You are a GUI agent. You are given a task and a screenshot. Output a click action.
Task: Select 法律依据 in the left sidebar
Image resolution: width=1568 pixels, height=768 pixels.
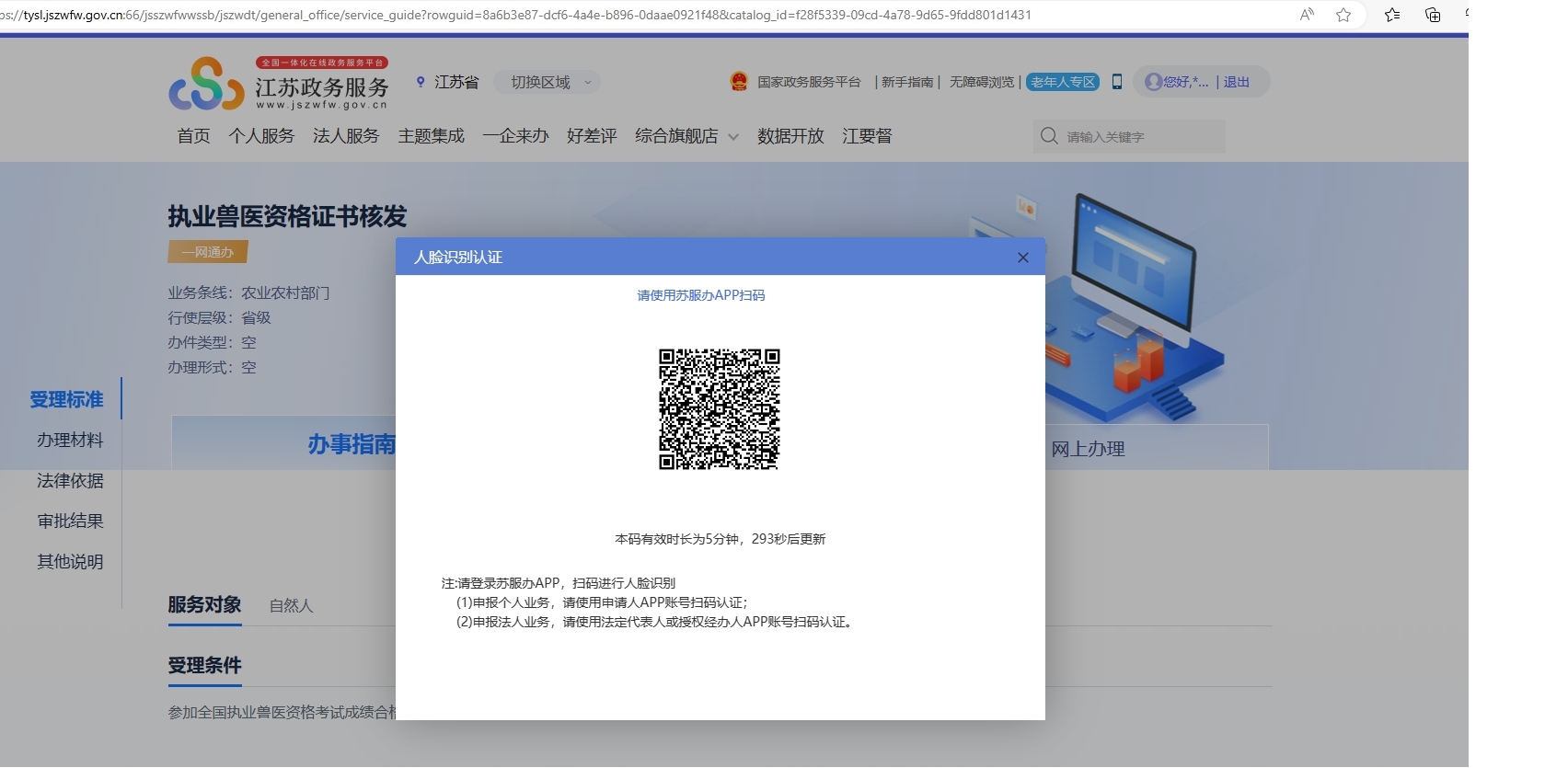(70, 480)
